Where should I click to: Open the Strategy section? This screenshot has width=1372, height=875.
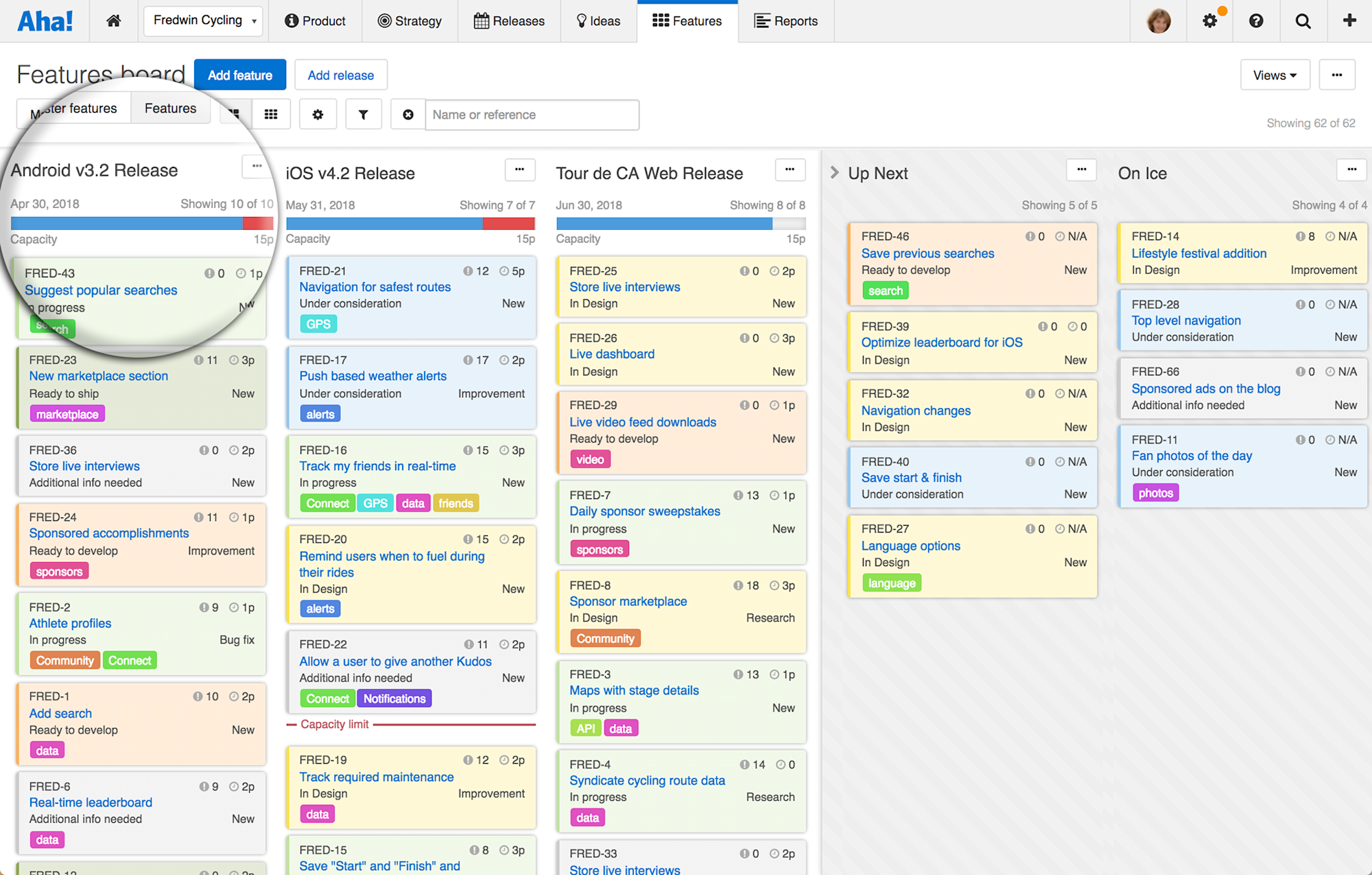click(410, 21)
